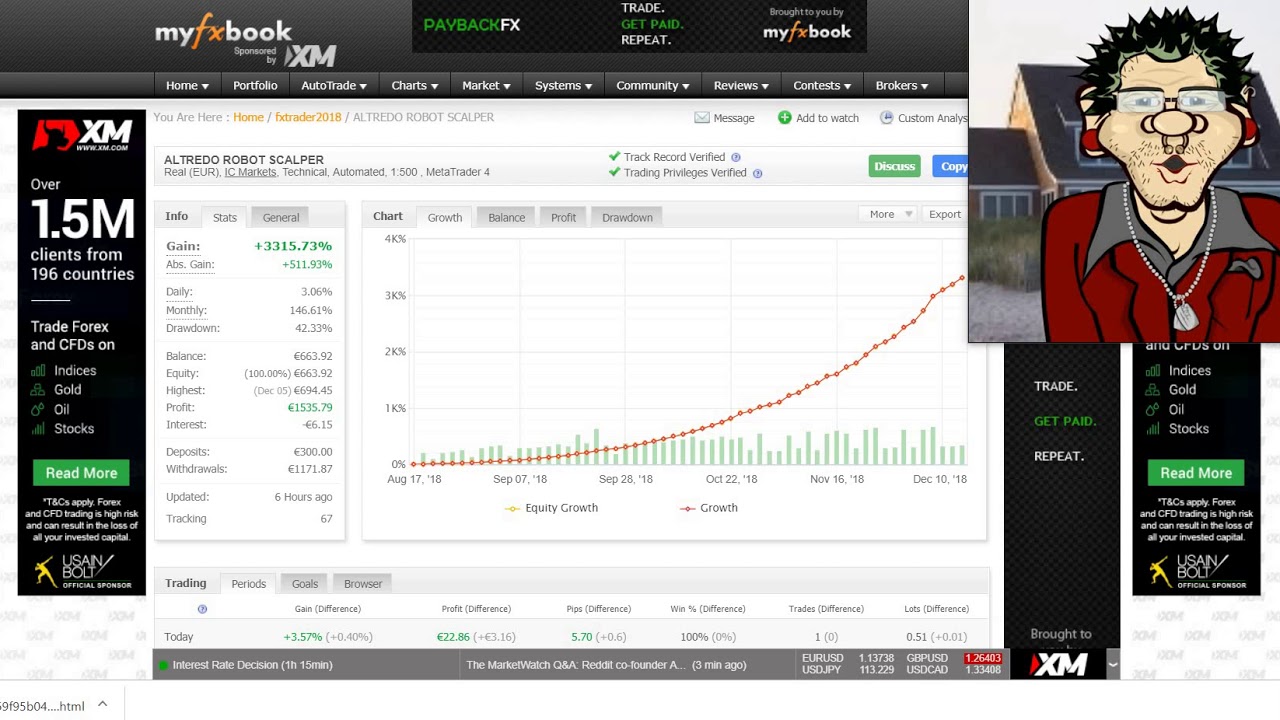This screenshot has height=720, width=1280.
Task: Click the Gain value +3315.73%
Action: tap(293, 246)
